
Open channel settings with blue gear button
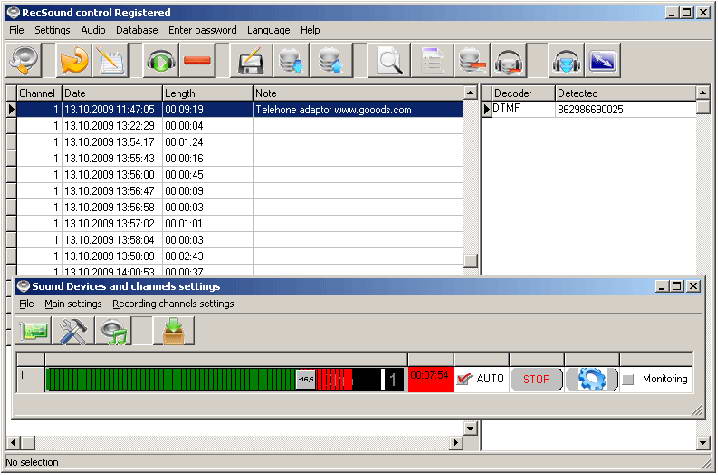click(592, 379)
